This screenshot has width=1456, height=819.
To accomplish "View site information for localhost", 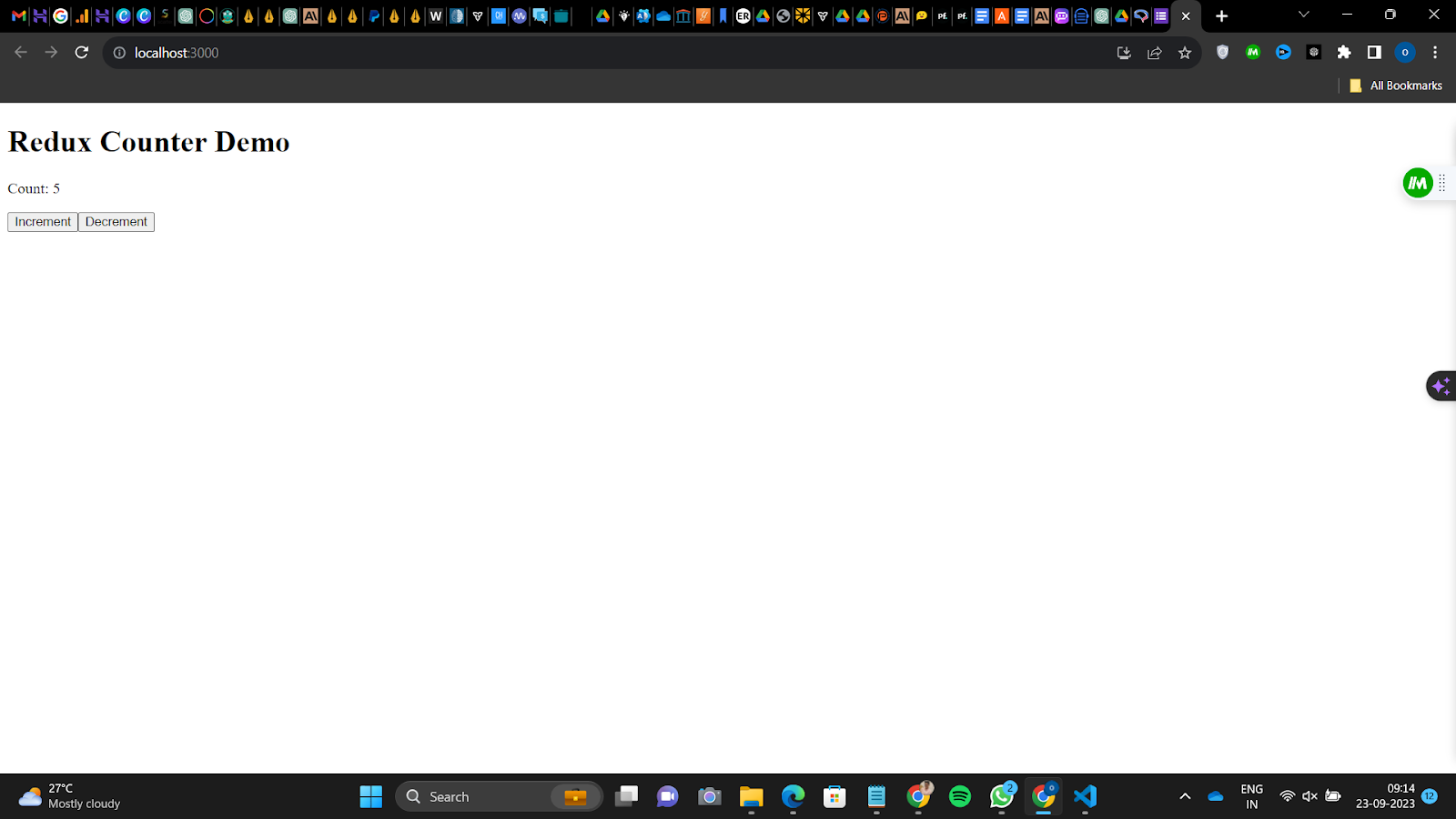I will click(x=119, y=53).
